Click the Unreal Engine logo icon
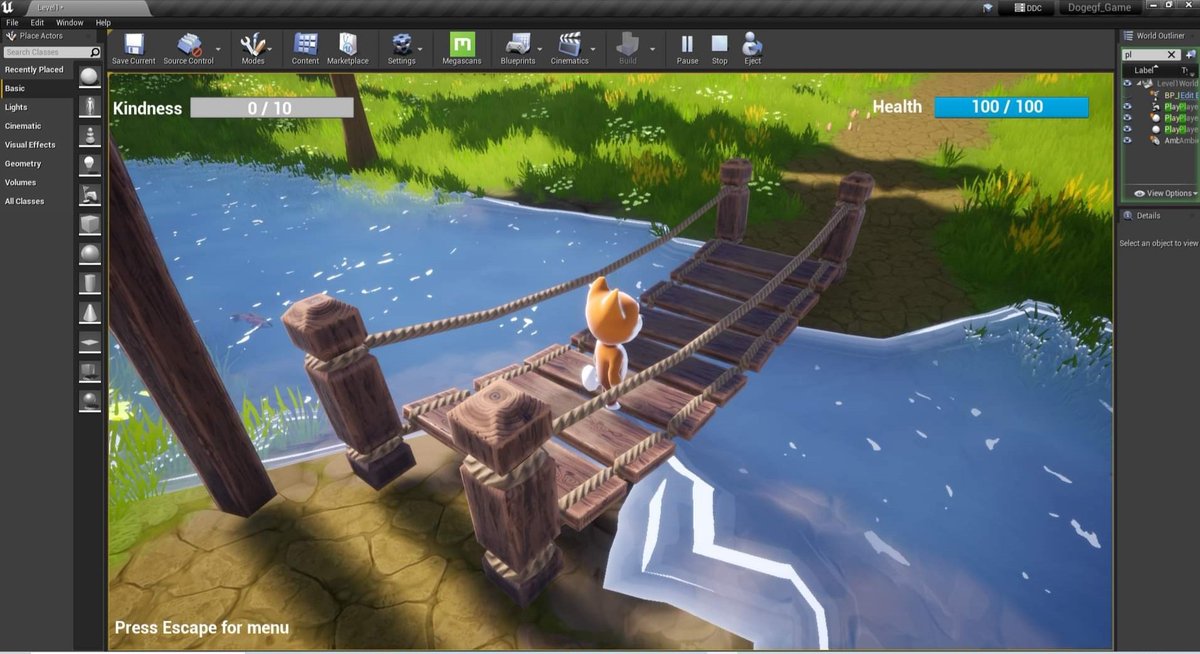 [8, 7]
